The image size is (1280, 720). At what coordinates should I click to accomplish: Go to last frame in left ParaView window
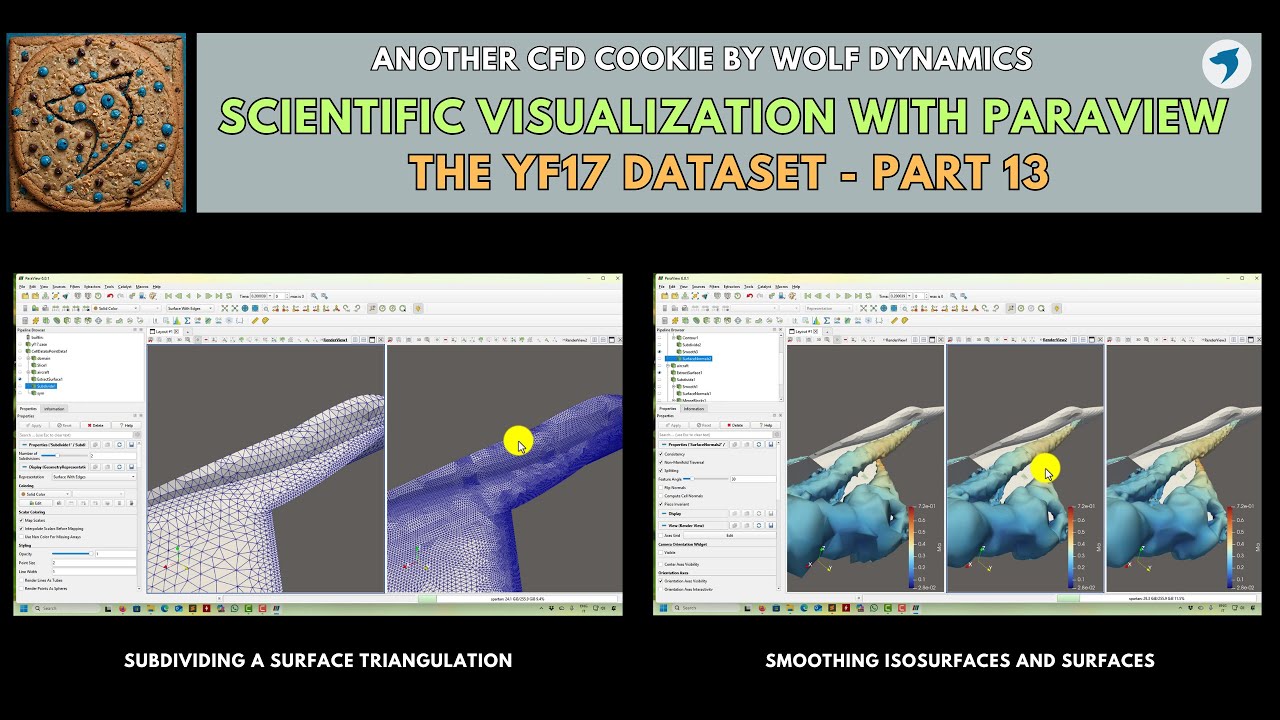[219, 296]
